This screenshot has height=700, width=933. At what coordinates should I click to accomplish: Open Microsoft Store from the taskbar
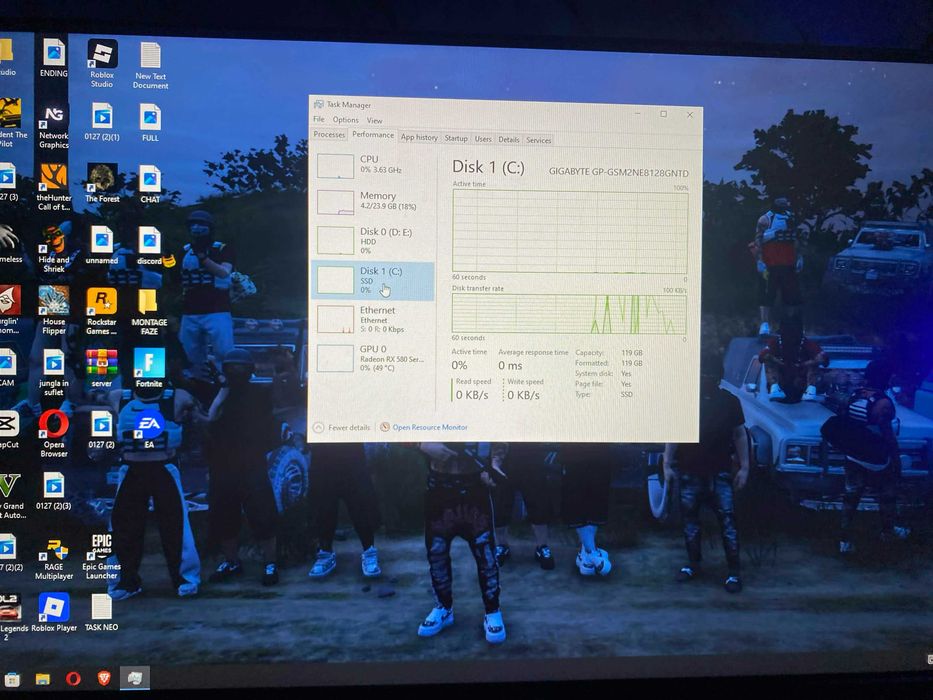click(12, 679)
